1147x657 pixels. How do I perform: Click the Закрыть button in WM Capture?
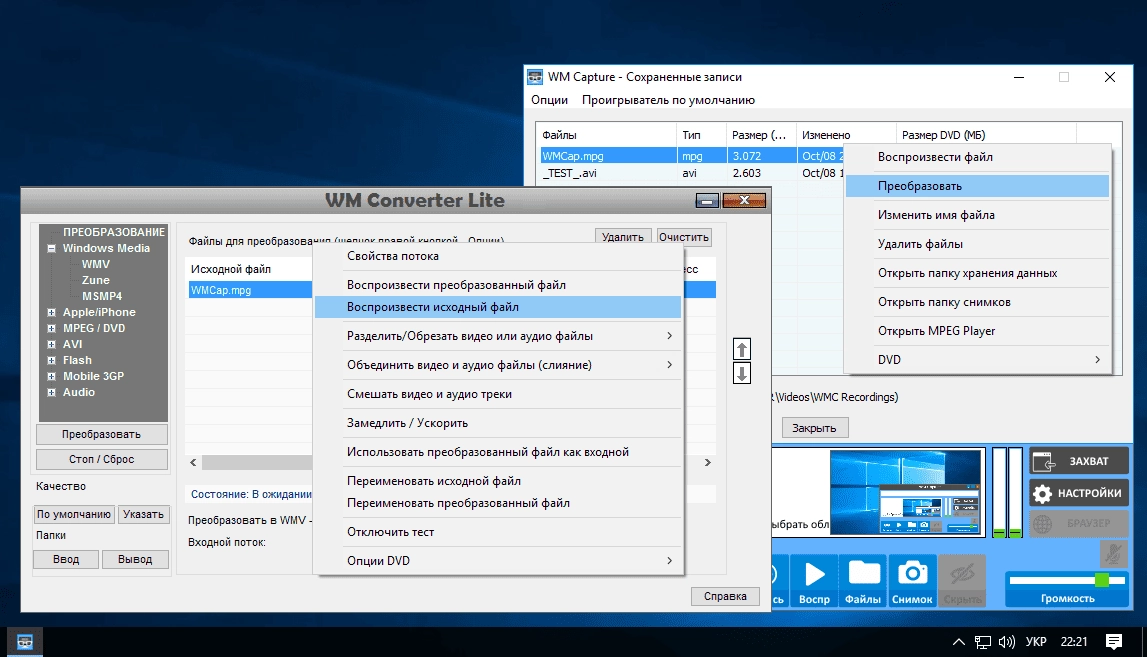click(814, 428)
